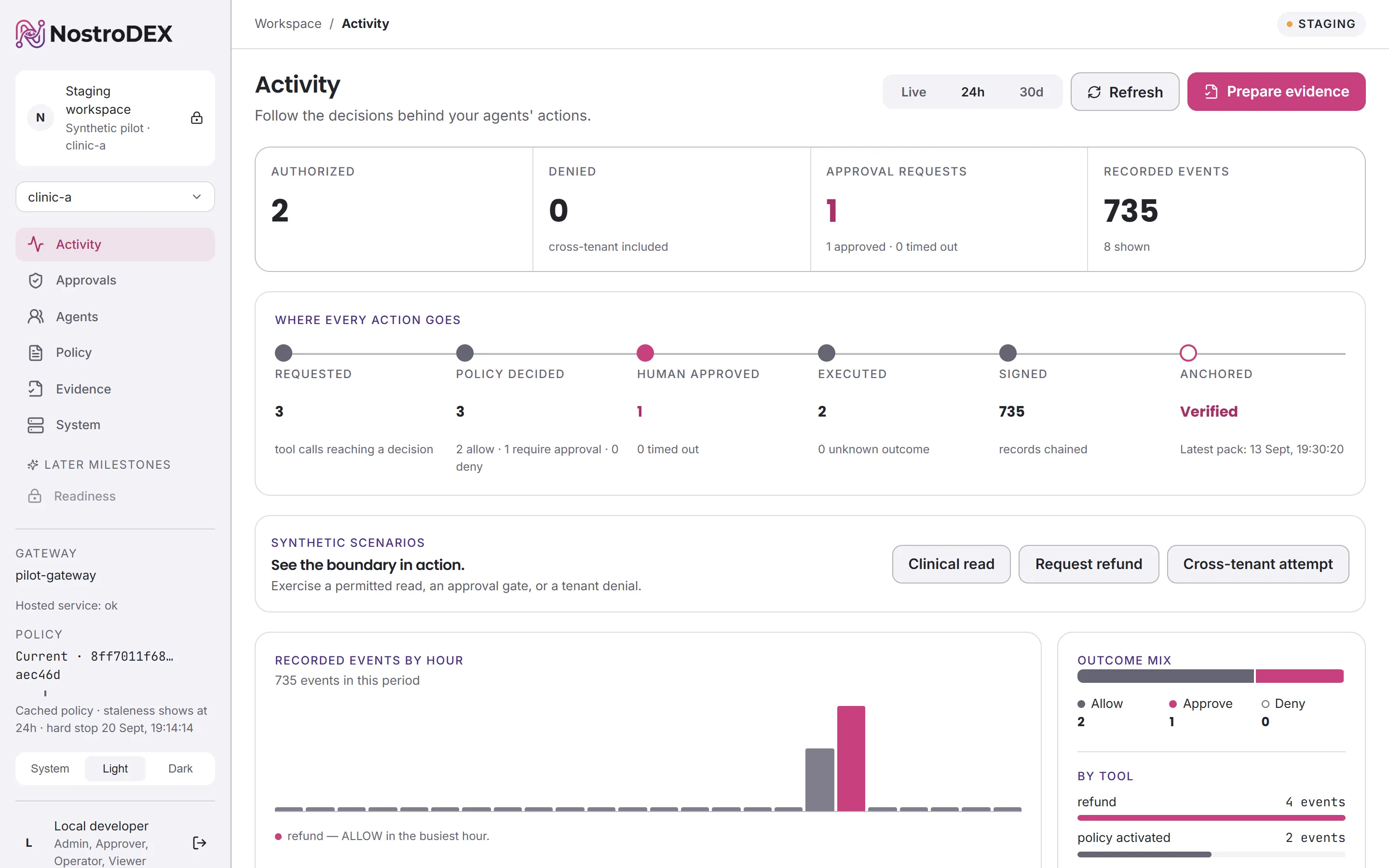Click the Verified anchored status text
The height and width of the screenshot is (868, 1389).
[x=1208, y=412]
